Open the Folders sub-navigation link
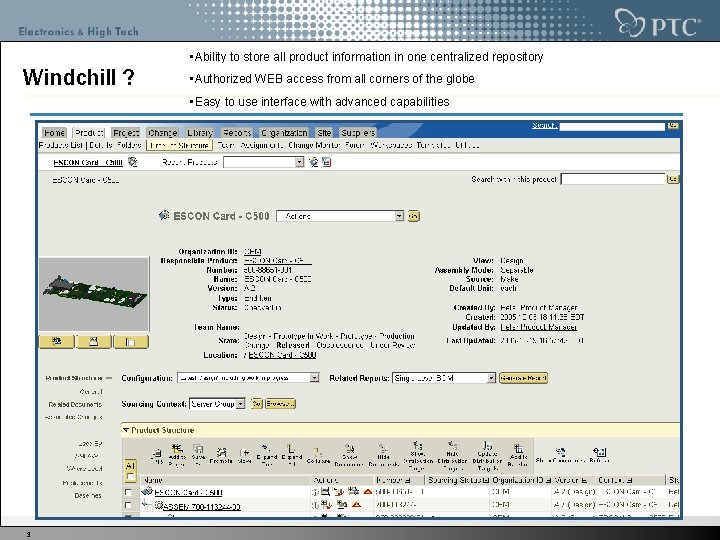 coord(129,145)
